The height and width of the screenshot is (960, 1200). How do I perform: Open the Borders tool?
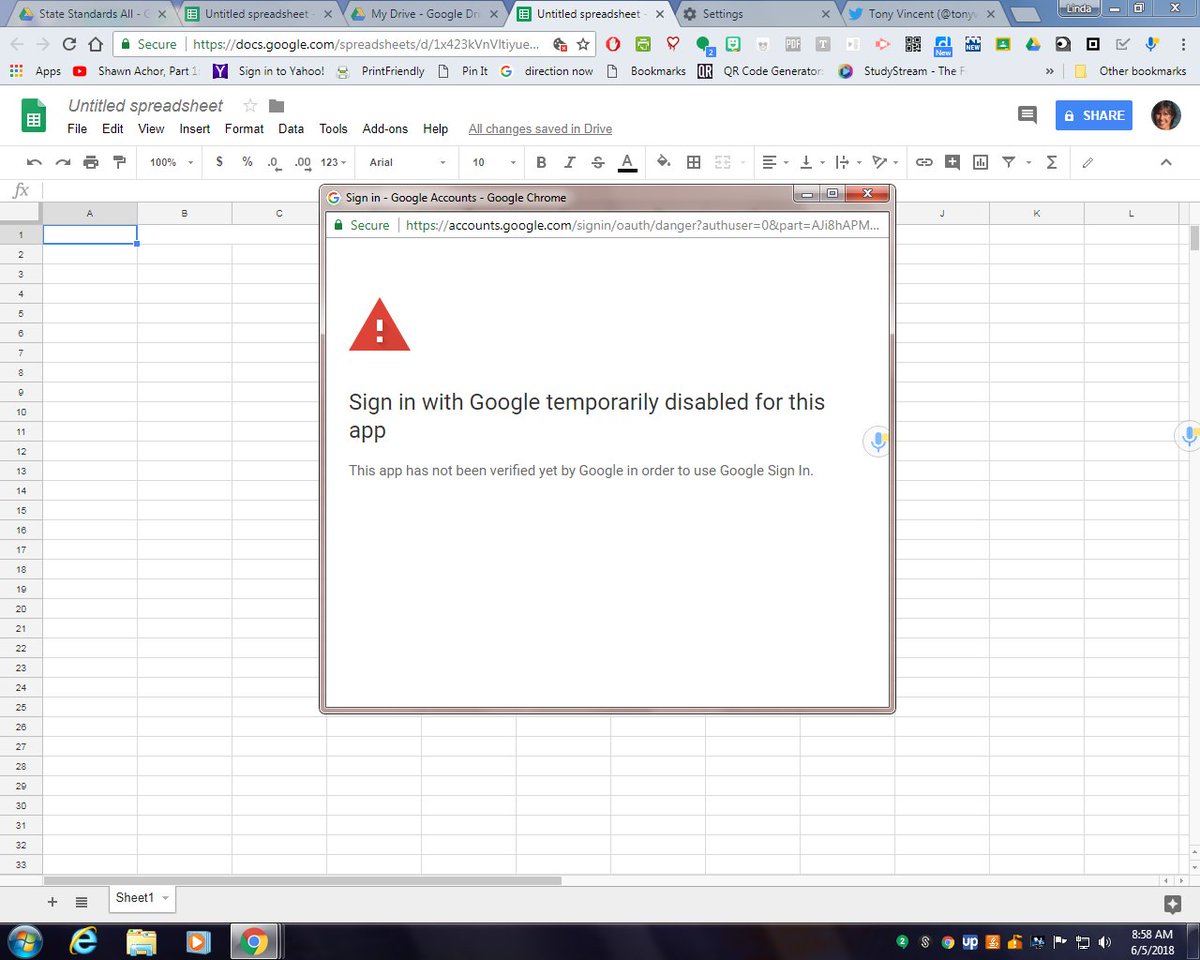pos(693,162)
